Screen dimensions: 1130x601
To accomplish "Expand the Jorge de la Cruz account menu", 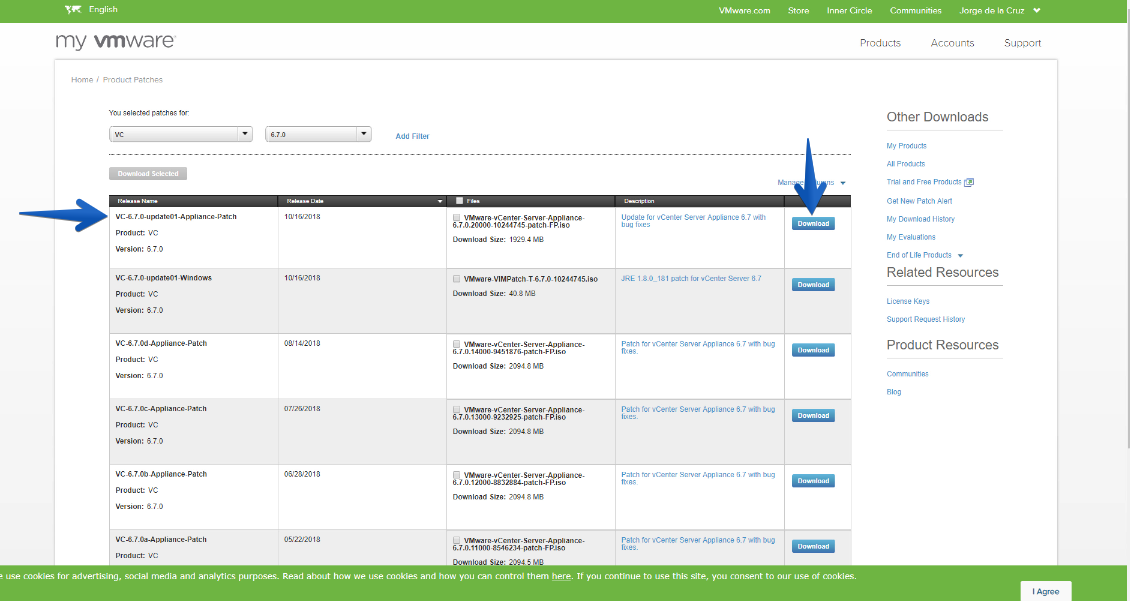I will [x=1036, y=10].
